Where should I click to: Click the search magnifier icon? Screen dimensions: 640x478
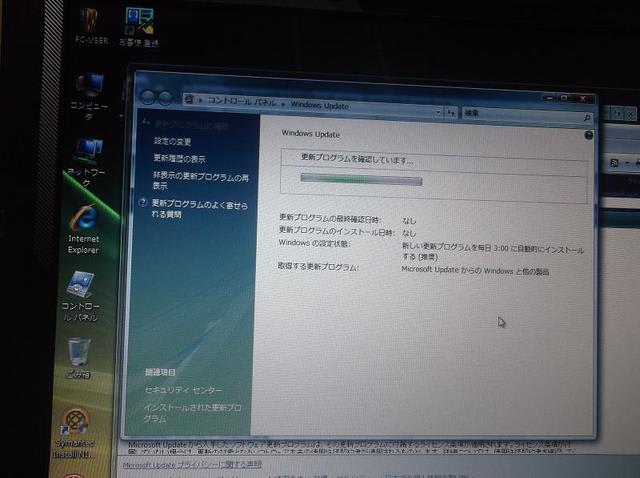coord(587,118)
